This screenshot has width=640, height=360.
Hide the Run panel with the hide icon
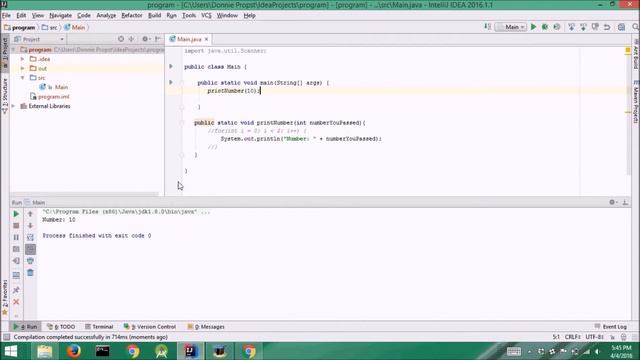(x=625, y=202)
